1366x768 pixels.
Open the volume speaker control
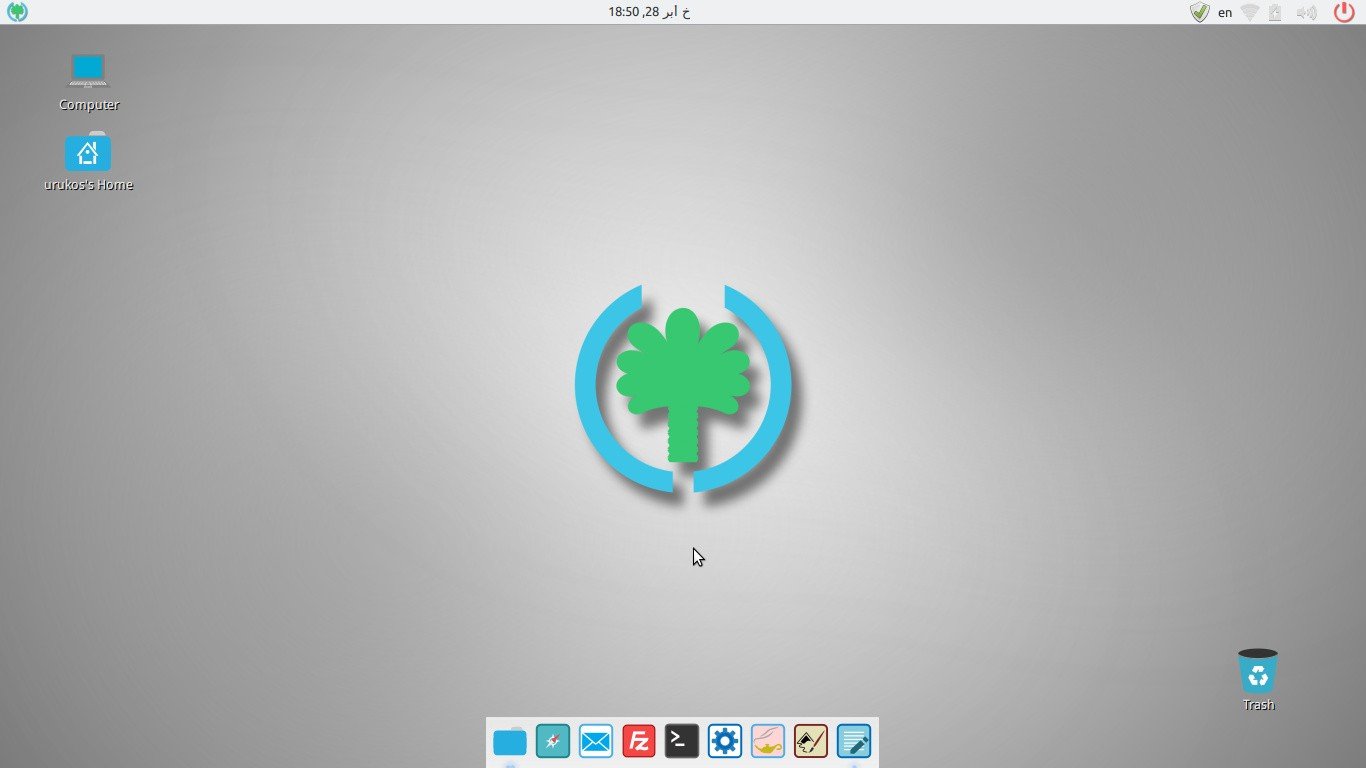pyautogui.click(x=1305, y=13)
